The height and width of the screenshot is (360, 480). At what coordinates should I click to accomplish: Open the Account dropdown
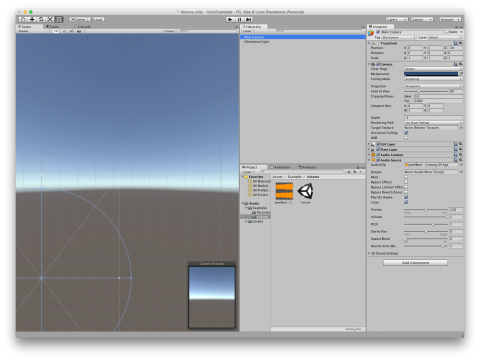tap(450, 19)
